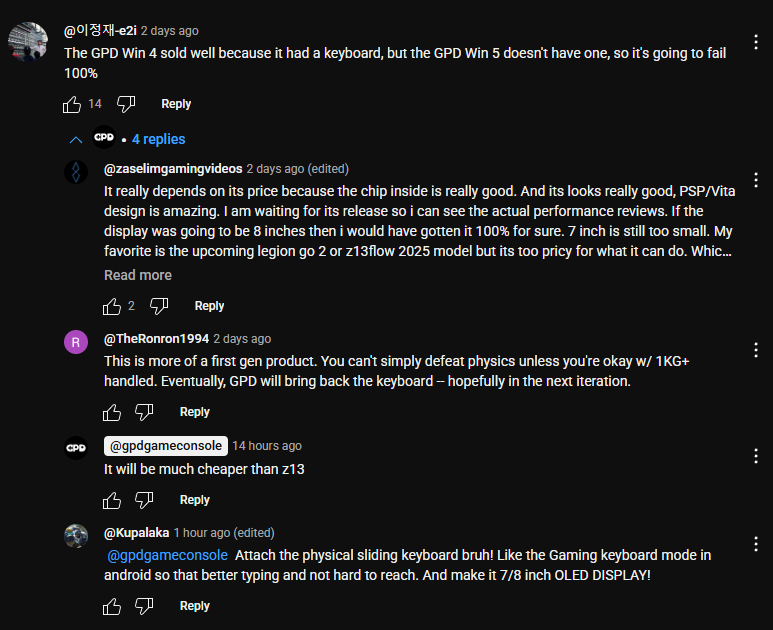This screenshot has width=773, height=630.
Task: Open options menu for the top comment
Action: tap(756, 43)
